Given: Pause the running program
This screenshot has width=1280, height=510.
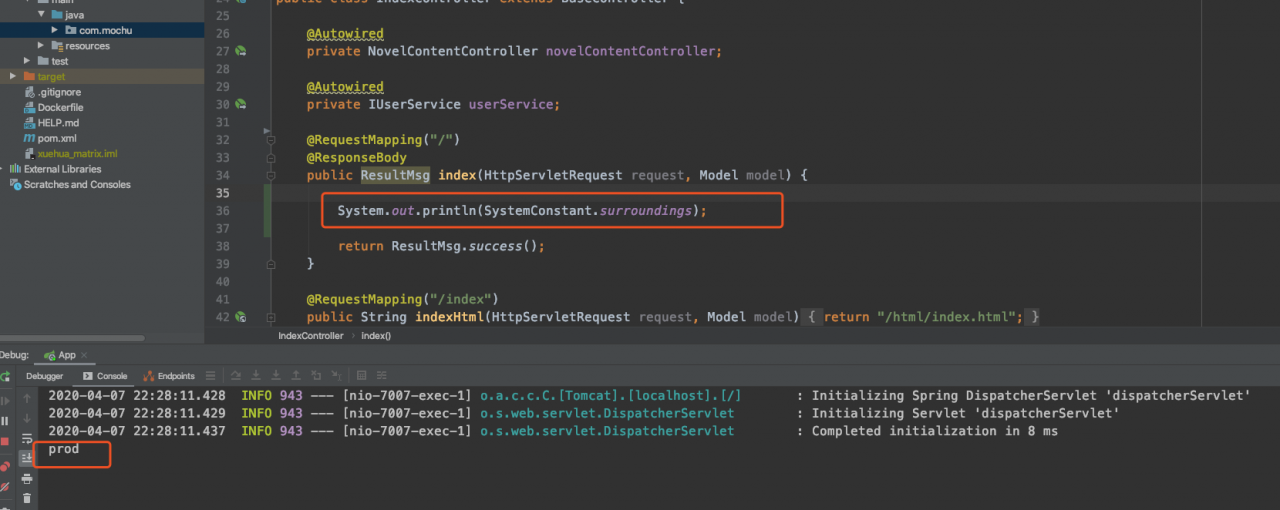Looking at the screenshot, I should point(5,421).
